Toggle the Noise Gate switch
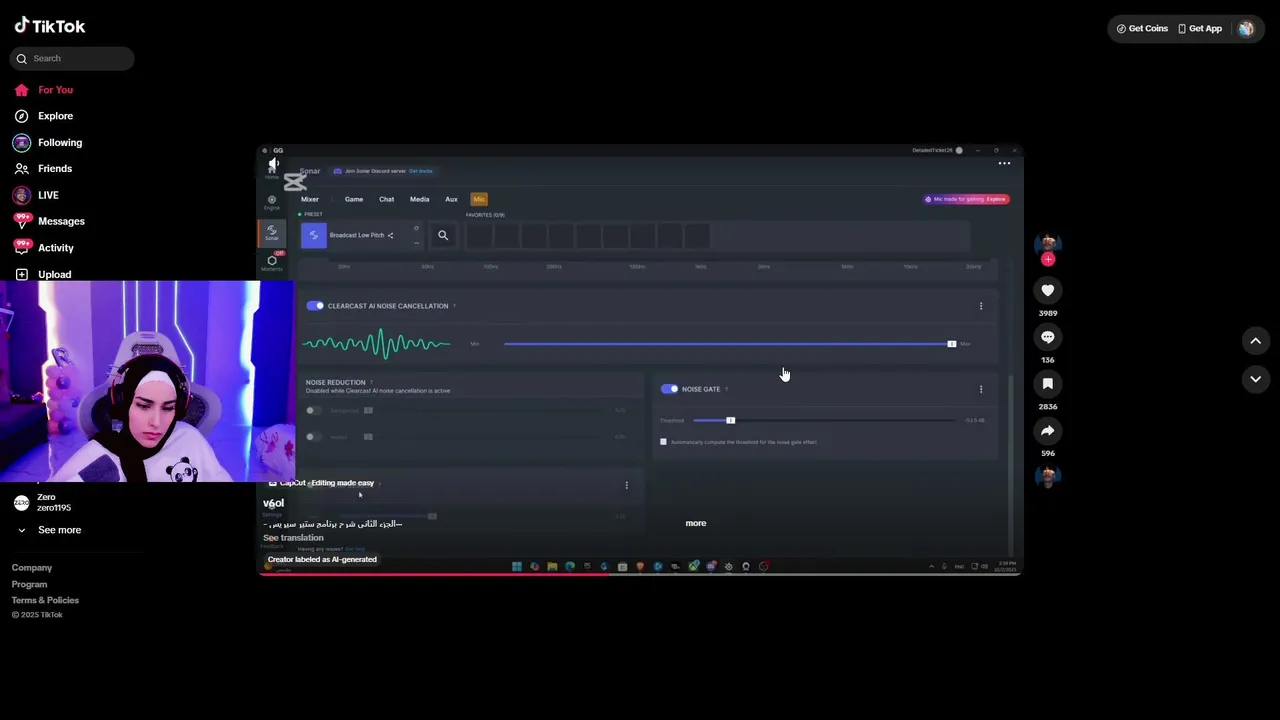This screenshot has width=1280, height=720. click(669, 389)
